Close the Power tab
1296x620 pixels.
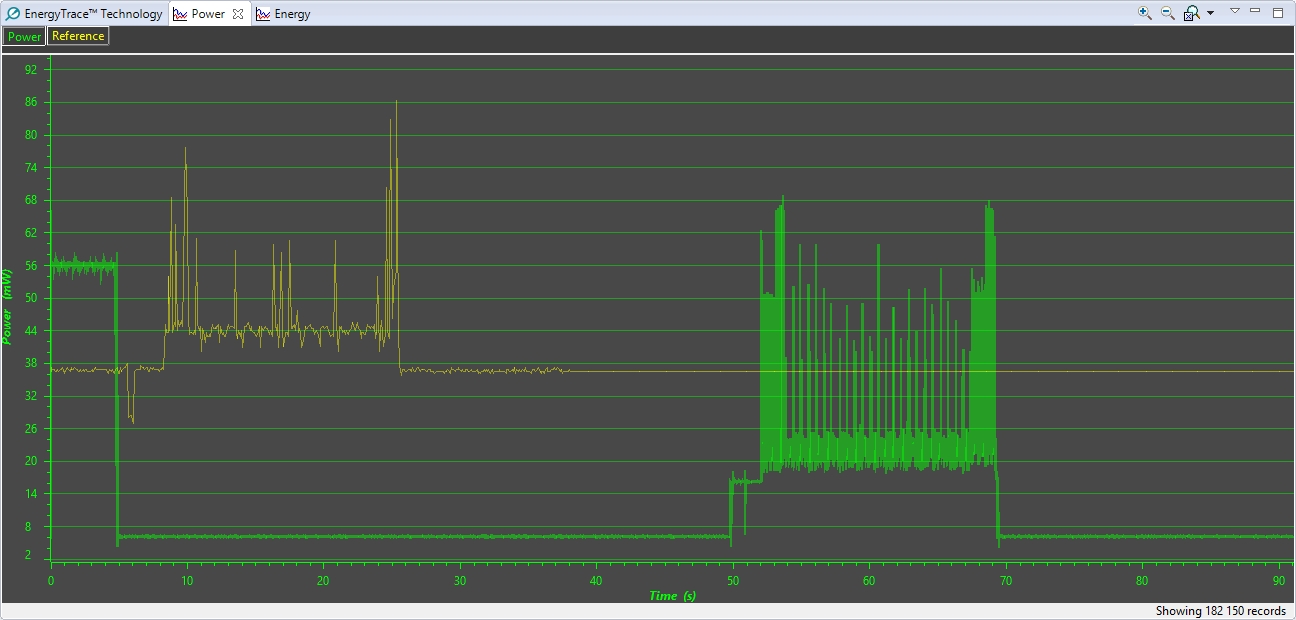238,14
